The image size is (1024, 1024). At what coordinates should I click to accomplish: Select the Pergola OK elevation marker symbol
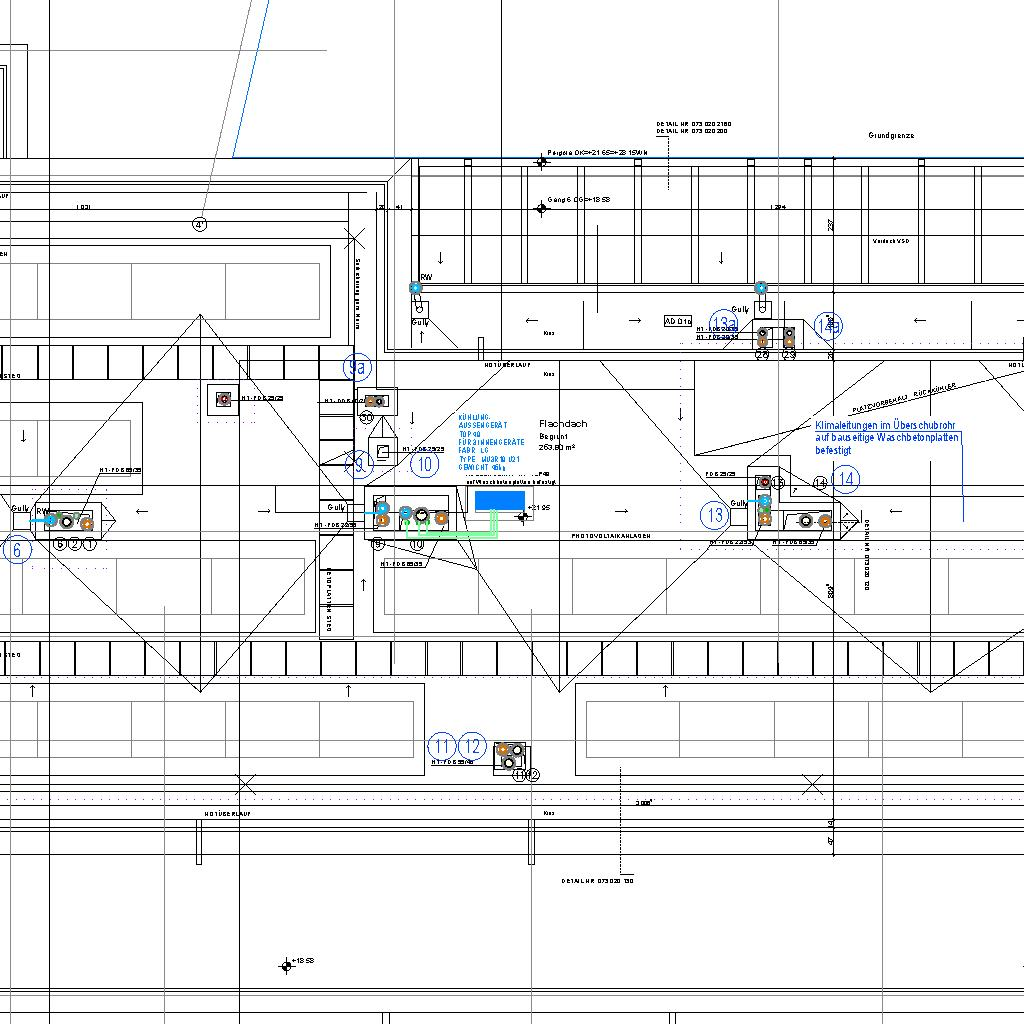tap(543, 161)
